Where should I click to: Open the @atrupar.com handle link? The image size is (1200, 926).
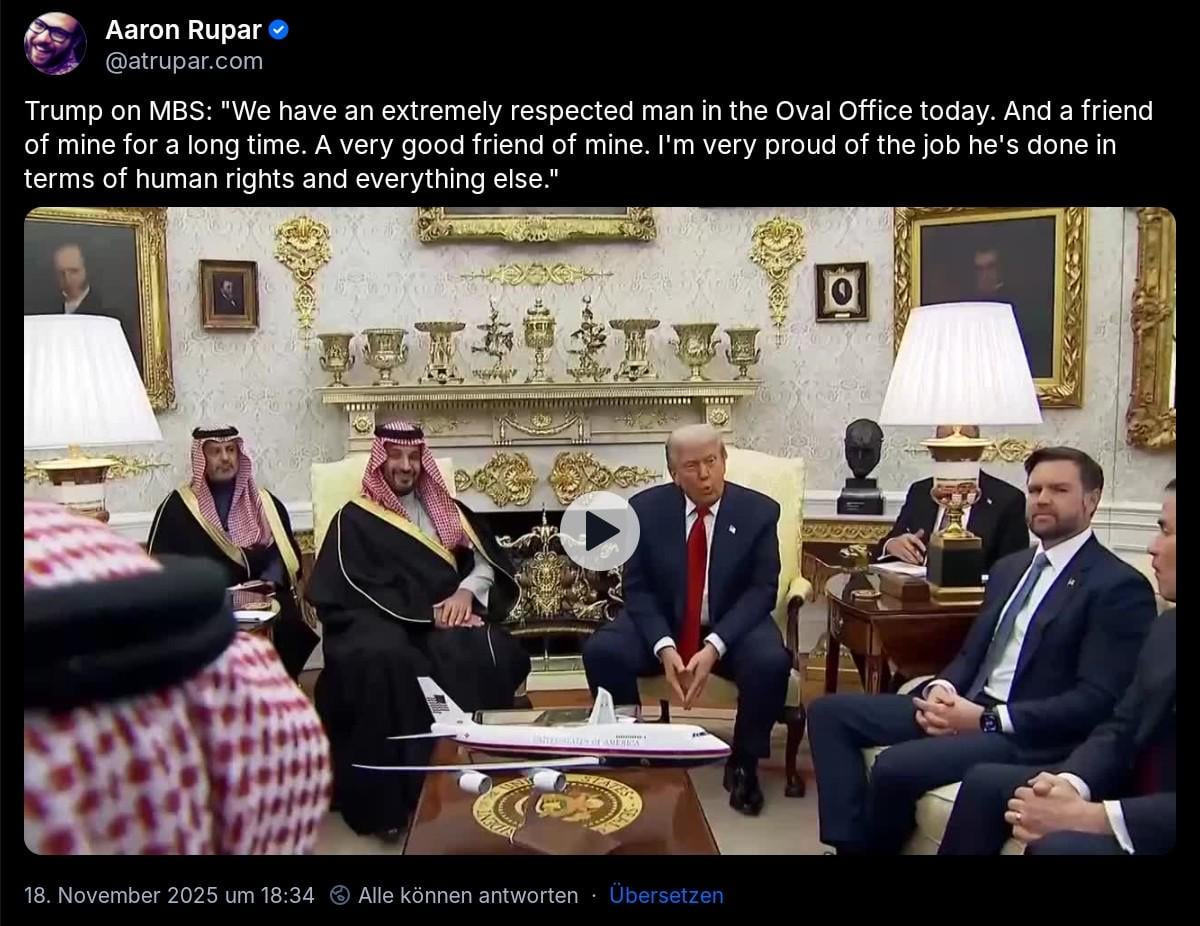184,61
